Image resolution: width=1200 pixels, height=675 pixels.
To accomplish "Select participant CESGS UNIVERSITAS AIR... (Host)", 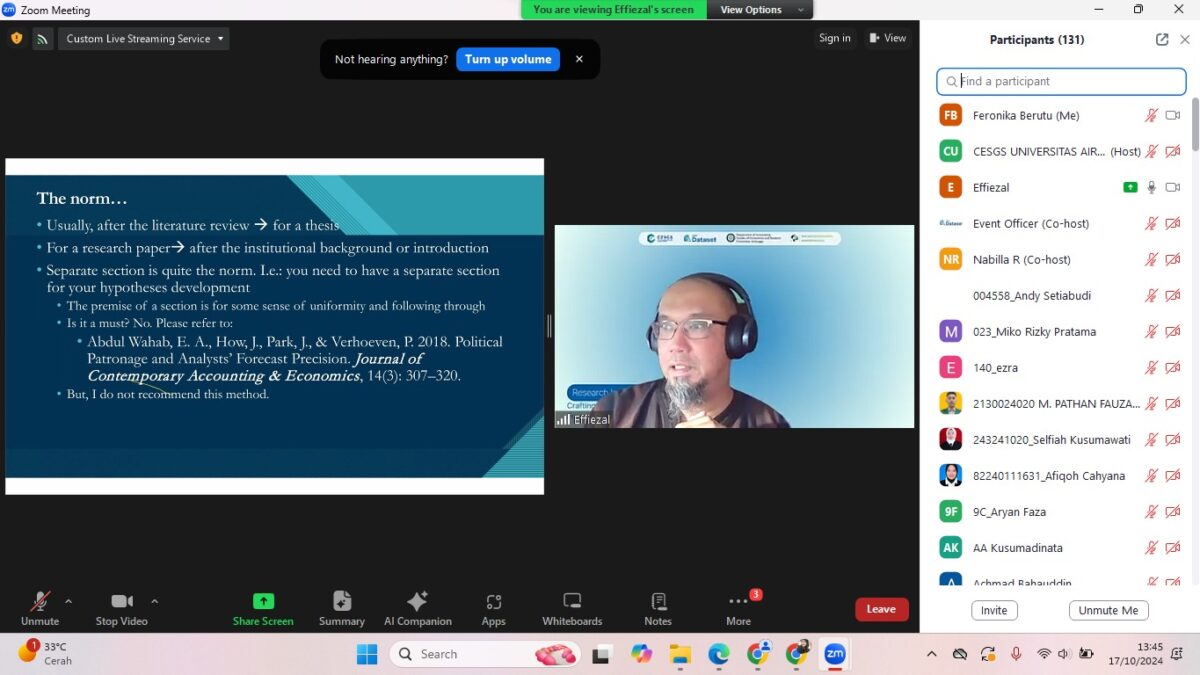I will tap(1061, 152).
